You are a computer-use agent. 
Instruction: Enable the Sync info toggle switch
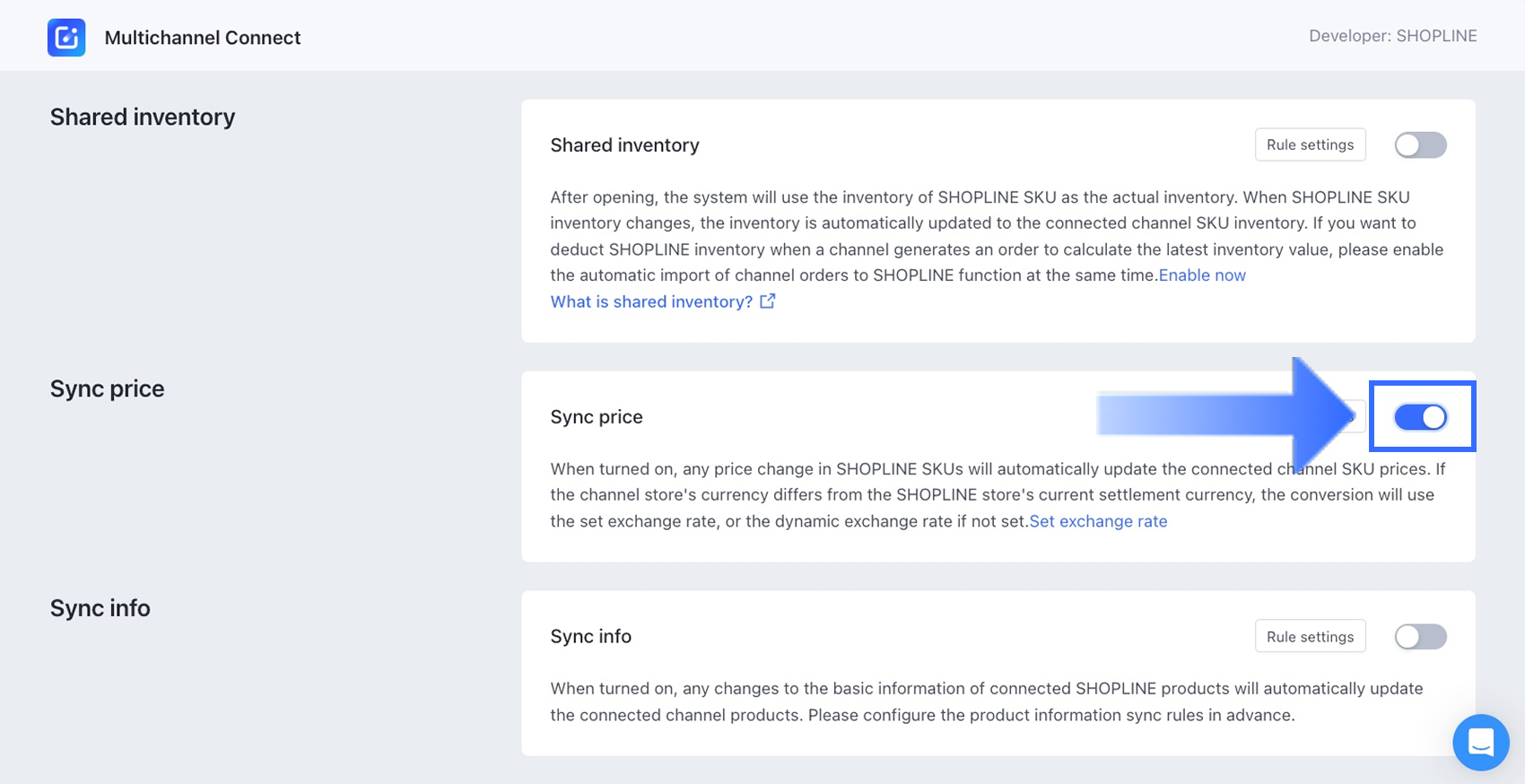1420,637
